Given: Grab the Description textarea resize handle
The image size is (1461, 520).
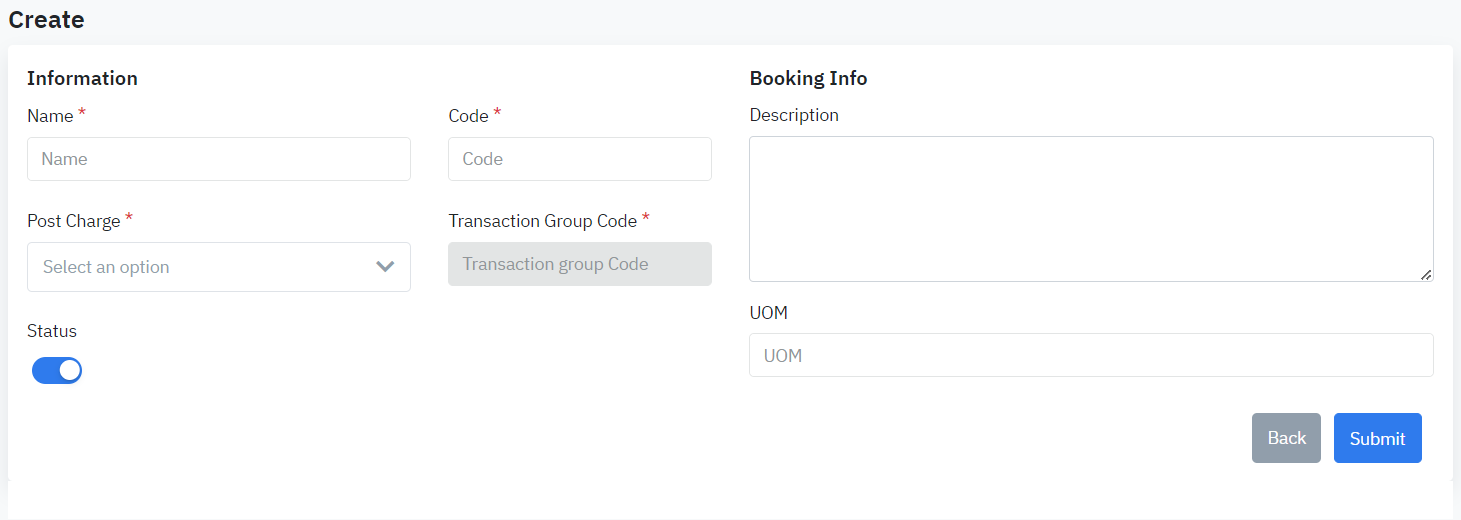Looking at the screenshot, I should coord(1426,274).
